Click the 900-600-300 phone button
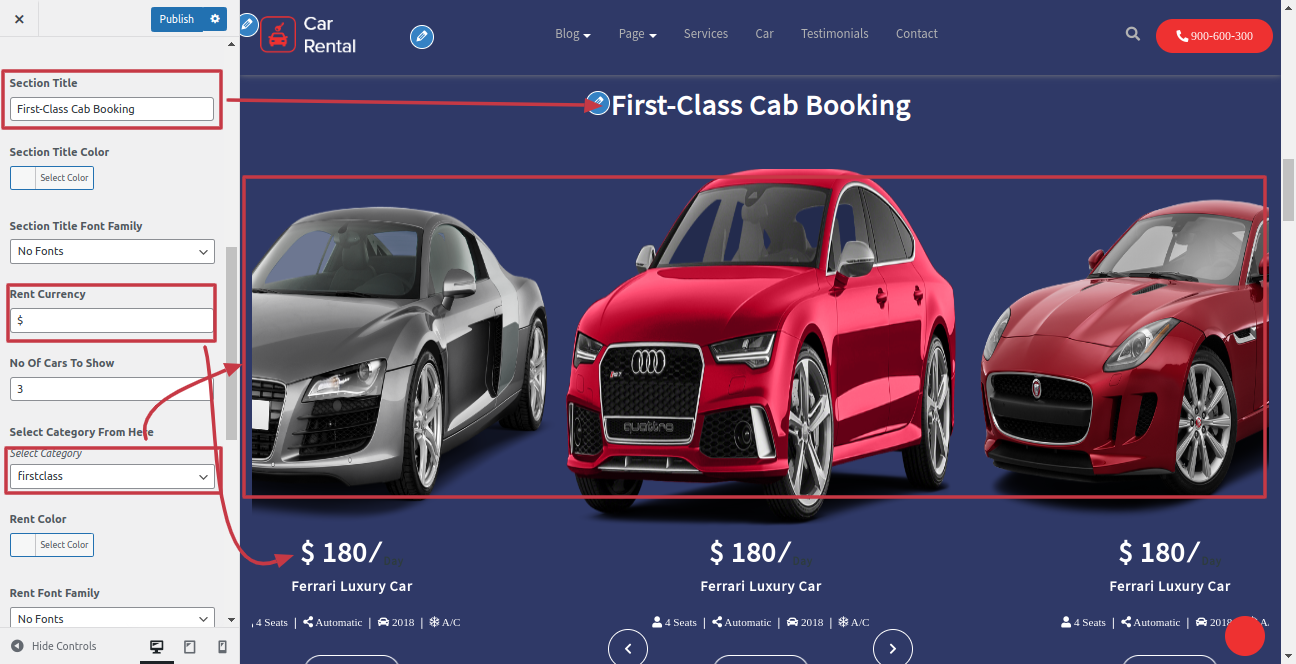Screen dimensions: 1296x664 [x=1214, y=36]
